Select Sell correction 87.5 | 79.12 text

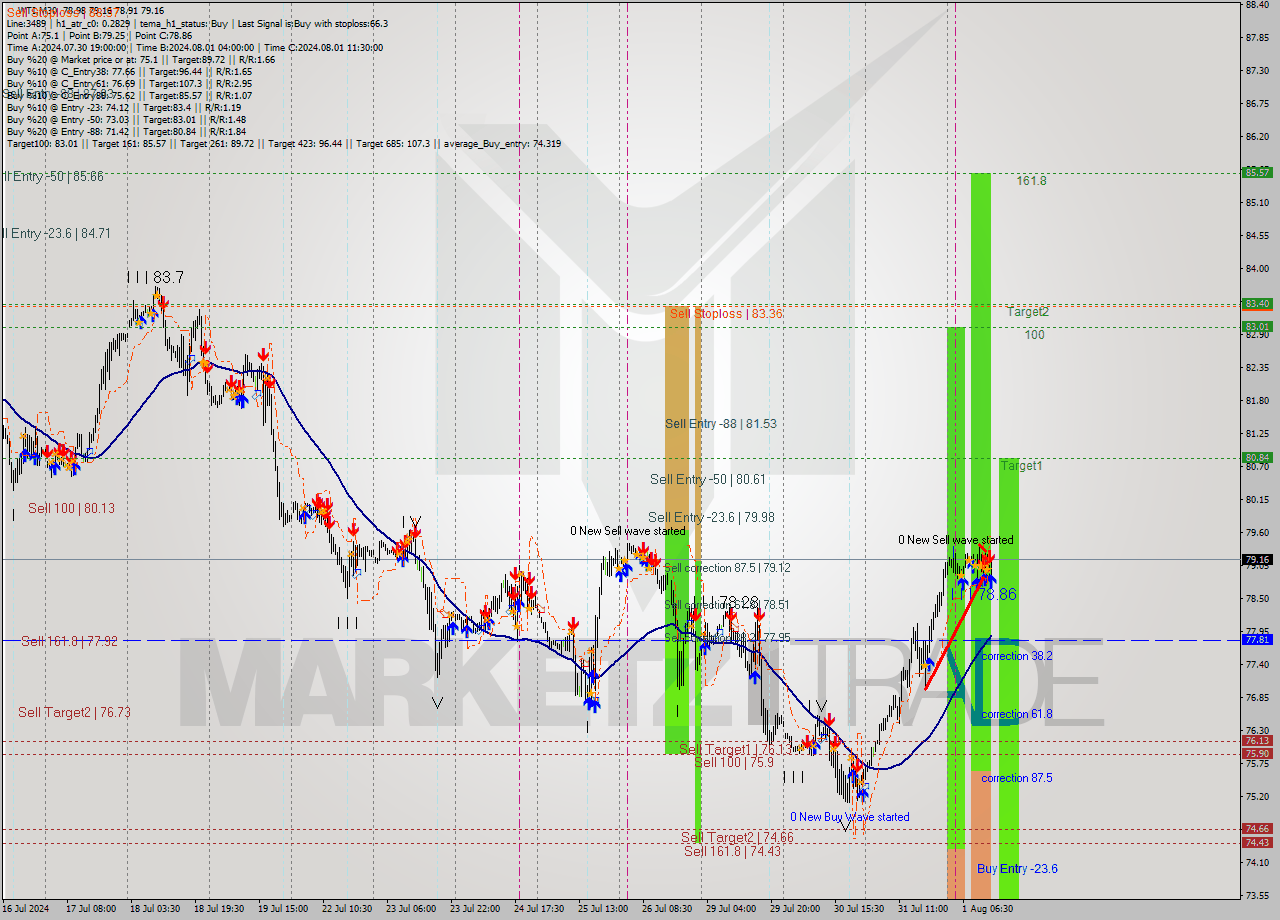727,568
